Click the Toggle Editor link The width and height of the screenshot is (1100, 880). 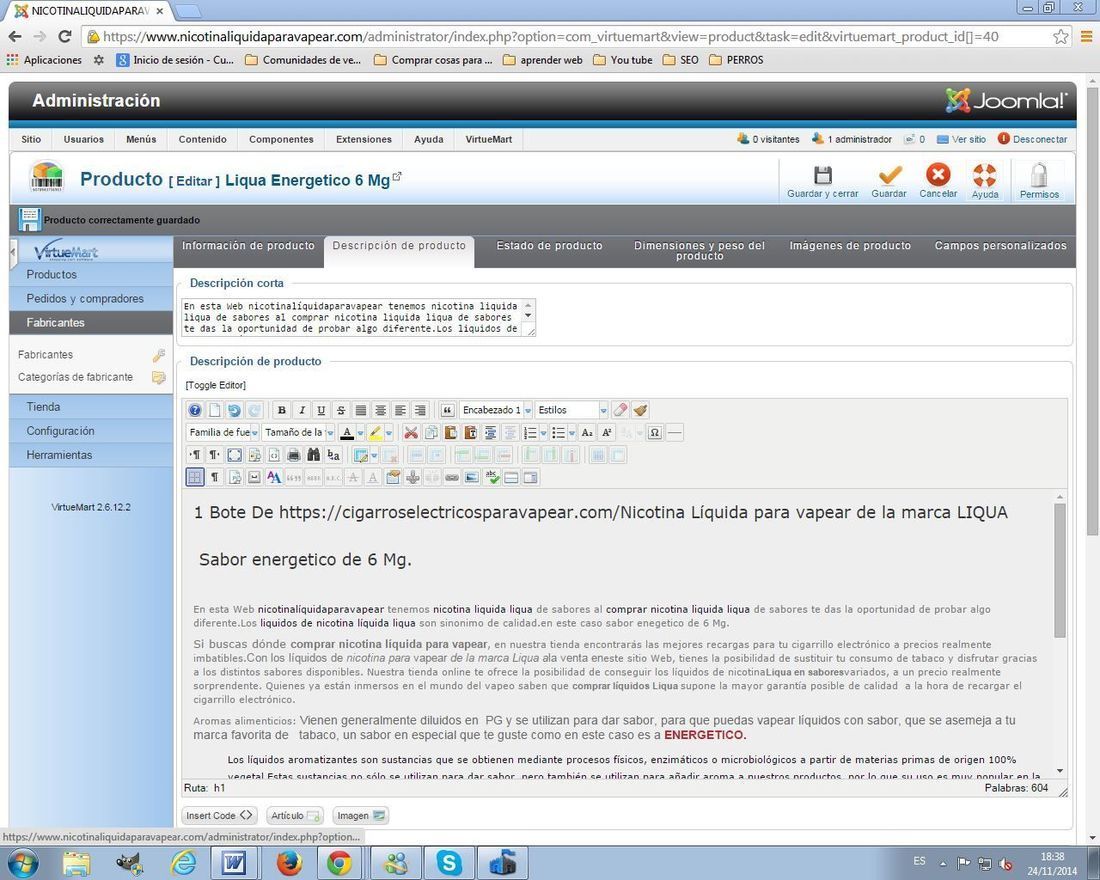pyautogui.click(x=215, y=385)
